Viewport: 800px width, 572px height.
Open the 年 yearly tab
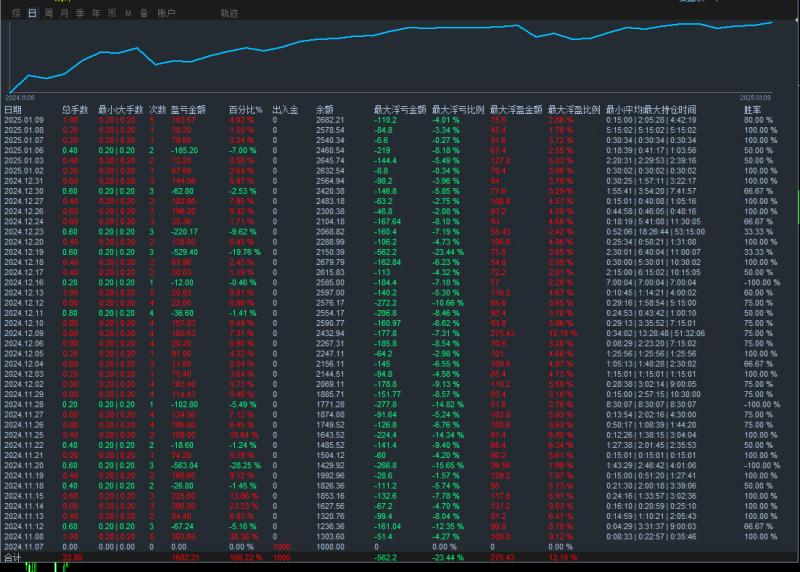(x=96, y=14)
